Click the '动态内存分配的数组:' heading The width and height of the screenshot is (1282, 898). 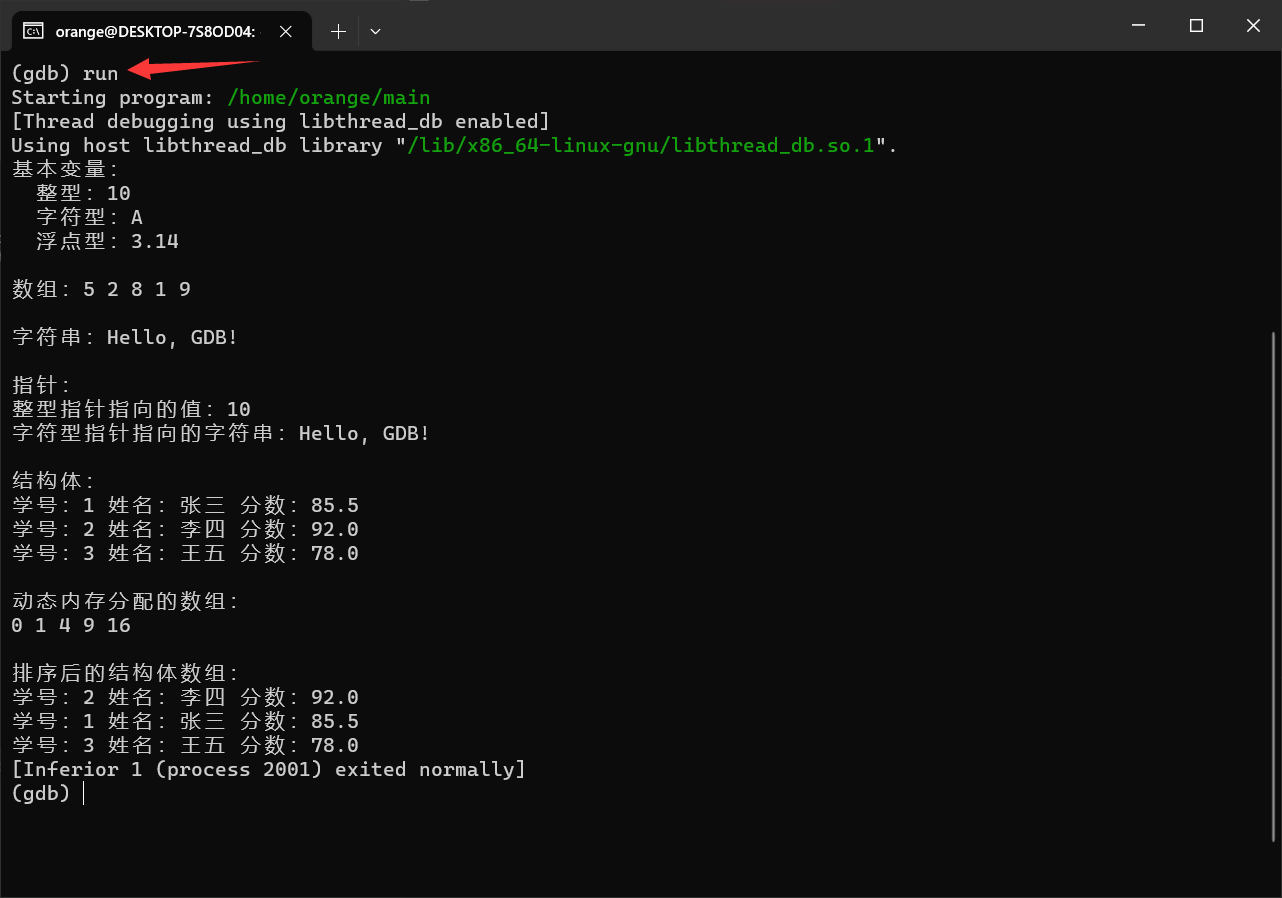[x=125, y=602]
